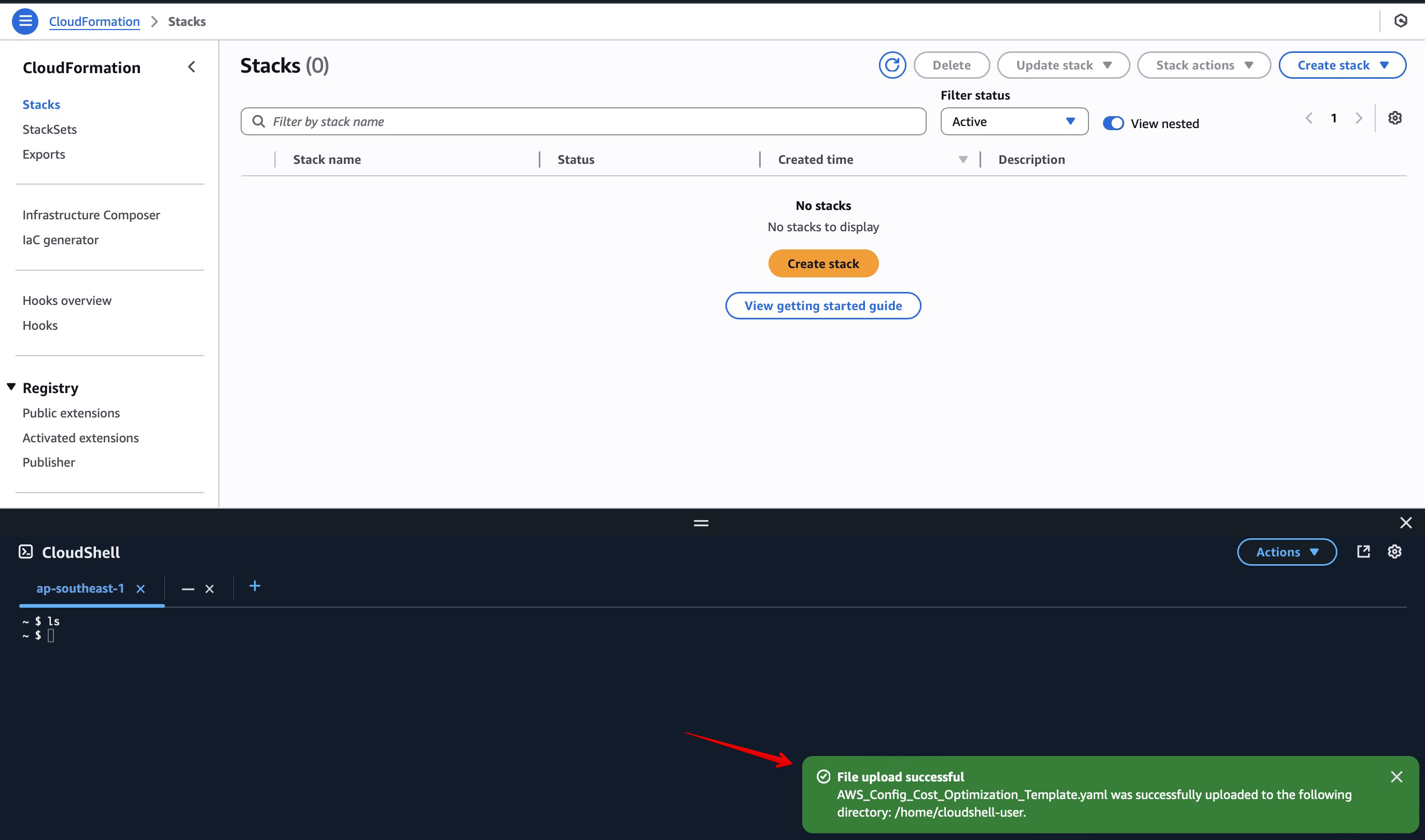Image resolution: width=1425 pixels, height=840 pixels.
Task: Collapse the CloudFormation sidebar with arrow
Action: coord(192,67)
